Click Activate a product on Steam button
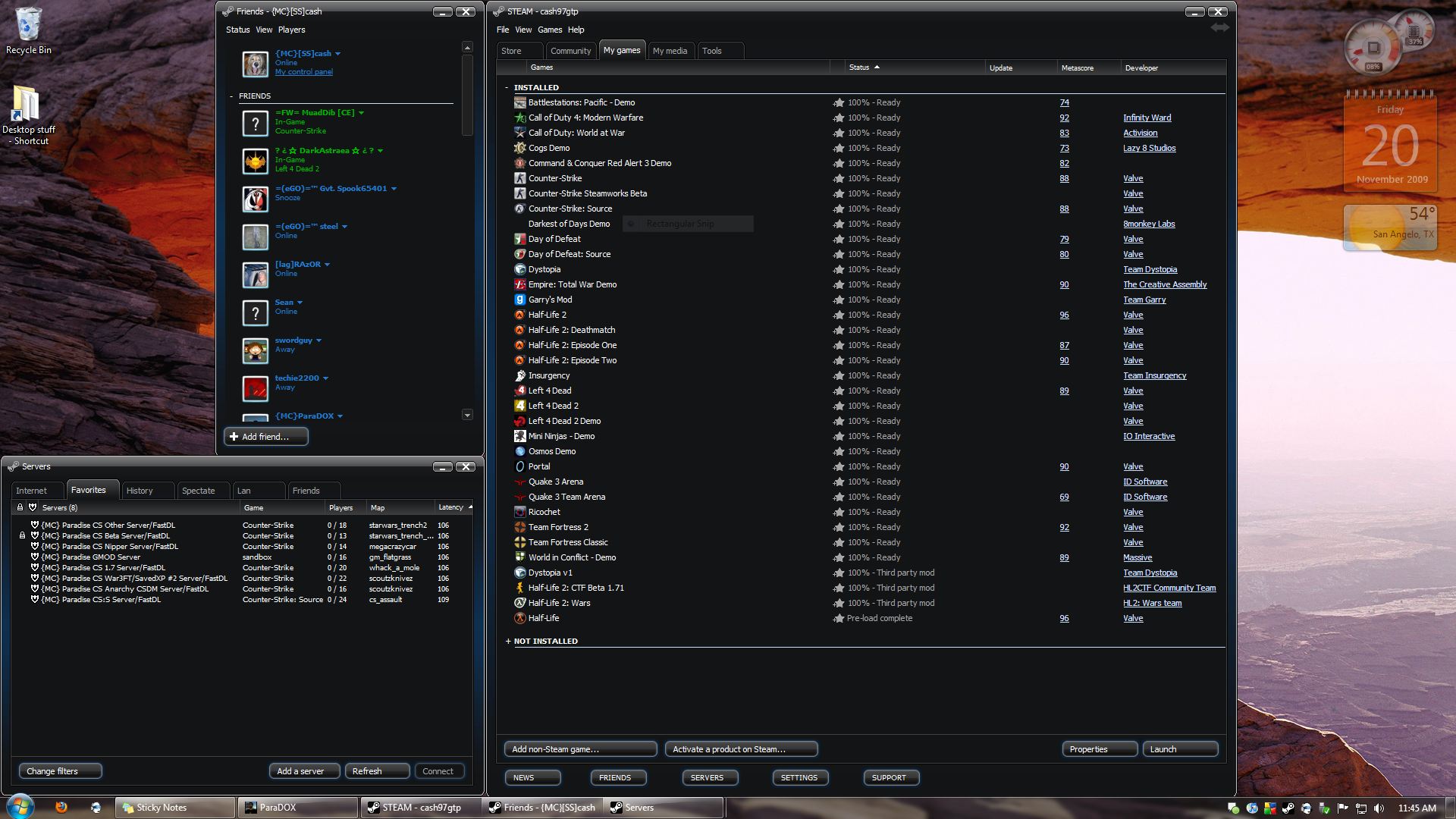 (x=741, y=749)
